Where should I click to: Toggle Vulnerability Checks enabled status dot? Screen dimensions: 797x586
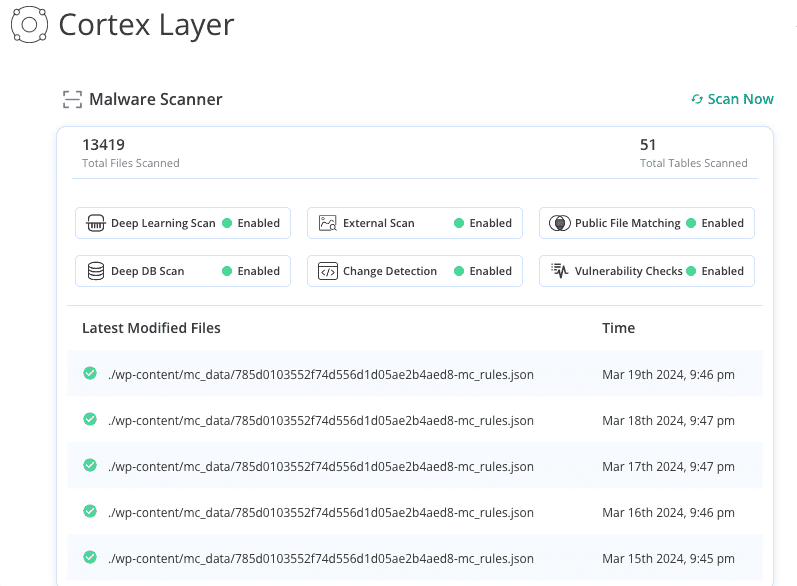click(691, 271)
